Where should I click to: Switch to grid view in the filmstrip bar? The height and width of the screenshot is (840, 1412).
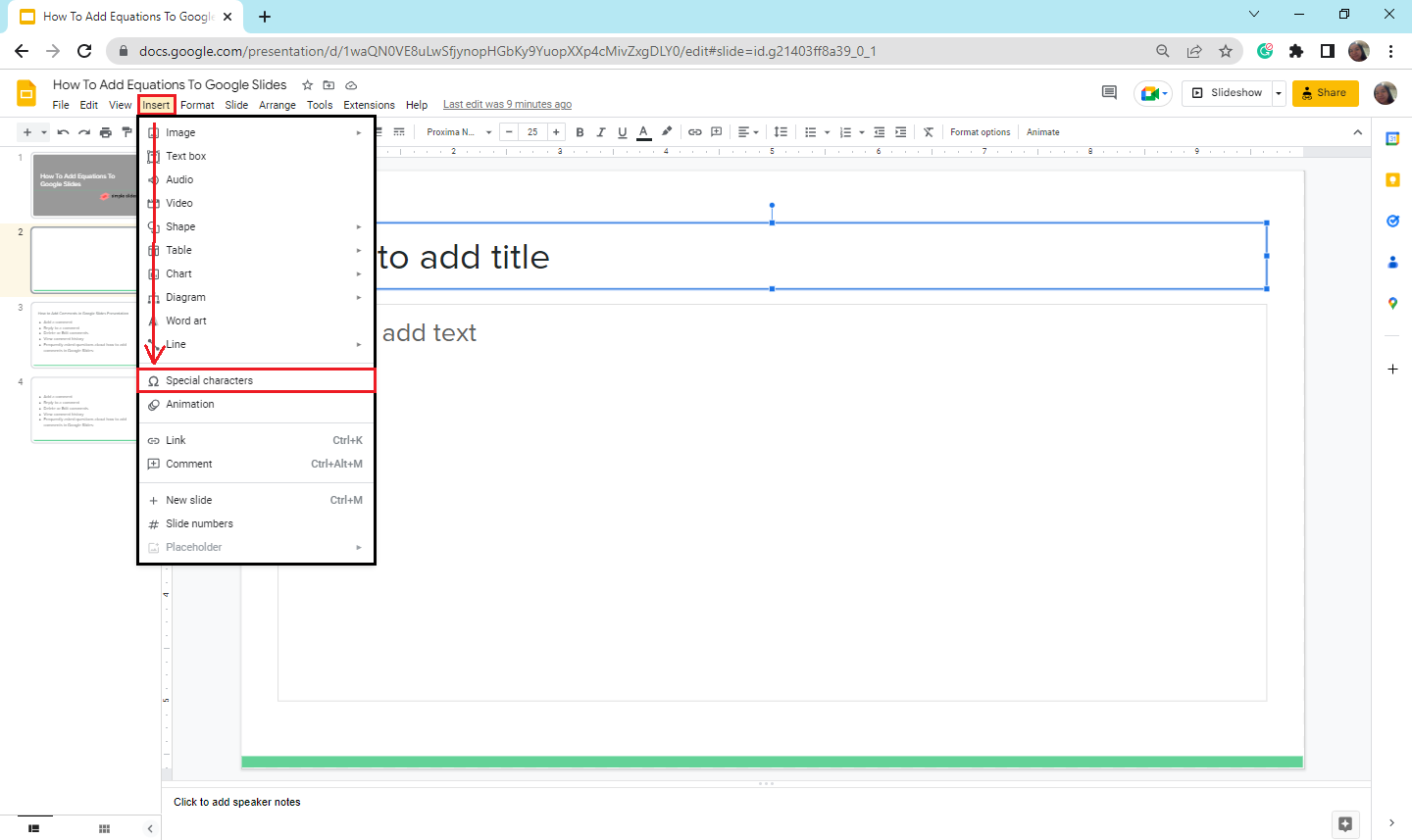[x=103, y=828]
